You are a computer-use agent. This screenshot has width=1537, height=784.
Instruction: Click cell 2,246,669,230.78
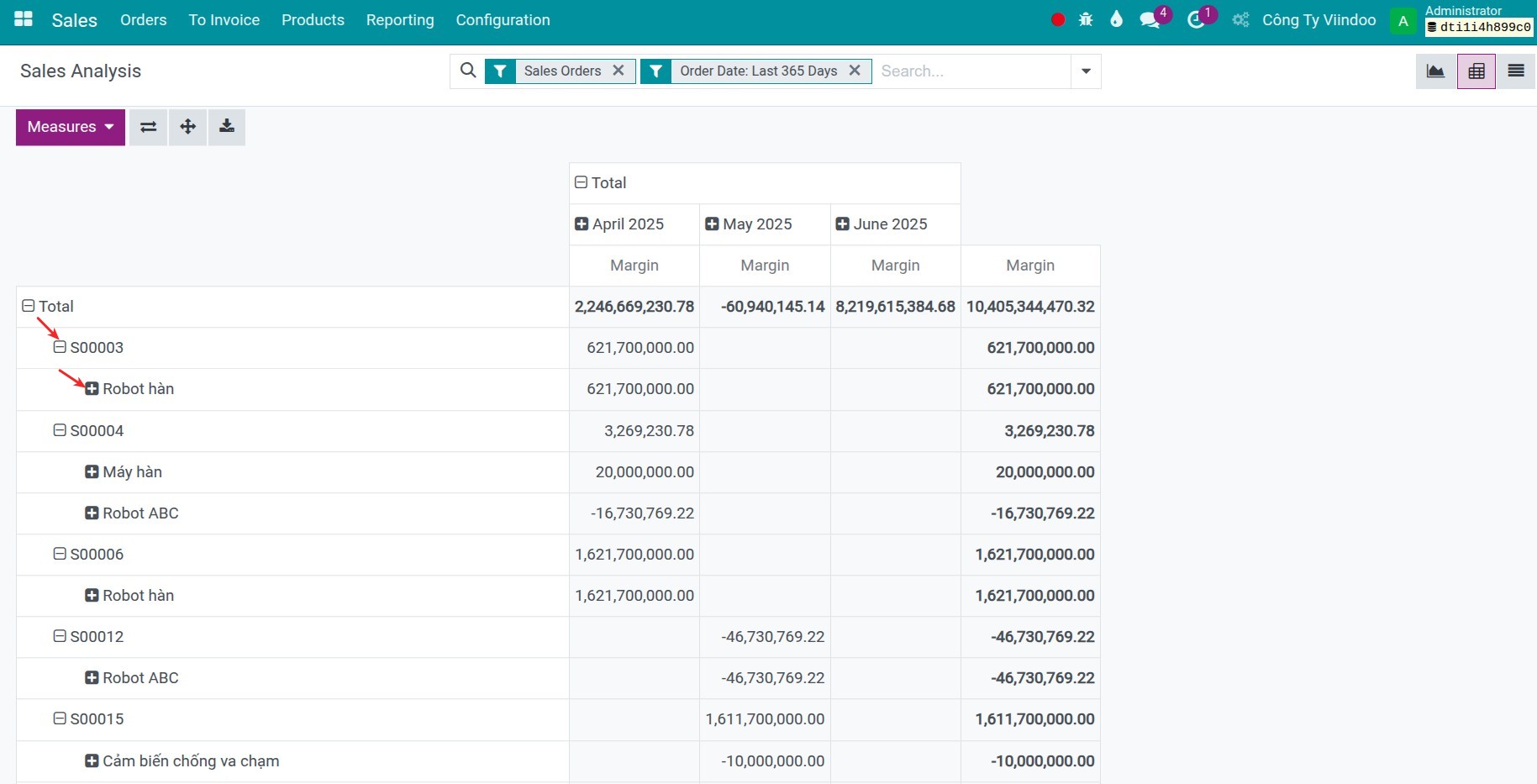pos(634,307)
